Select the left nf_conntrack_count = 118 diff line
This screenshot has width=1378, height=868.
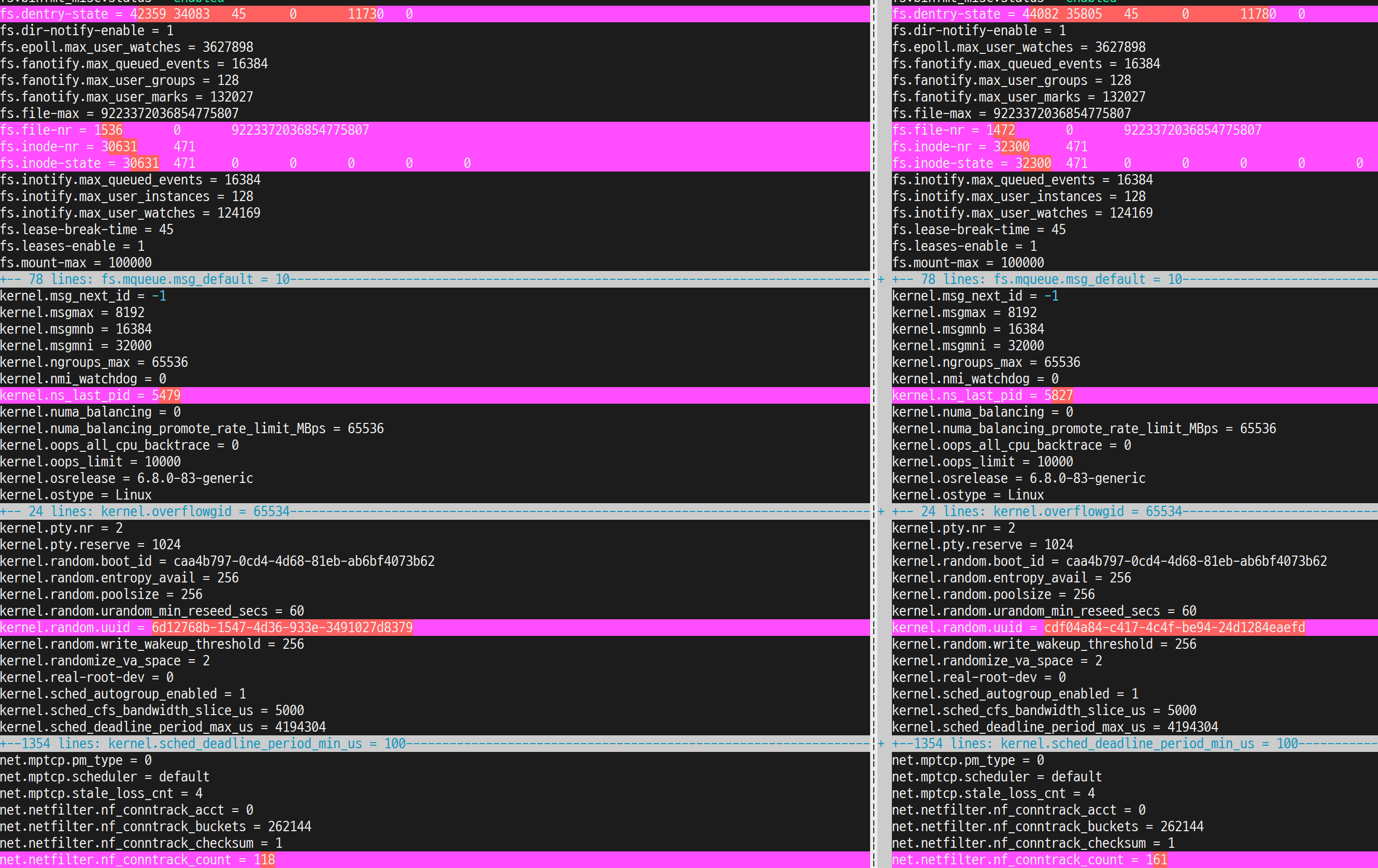(x=137, y=859)
